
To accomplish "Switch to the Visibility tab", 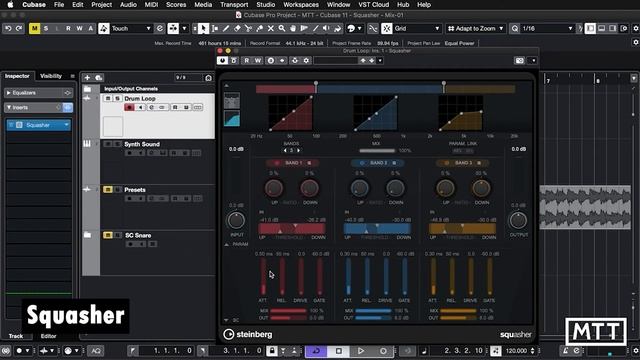I will (x=51, y=76).
